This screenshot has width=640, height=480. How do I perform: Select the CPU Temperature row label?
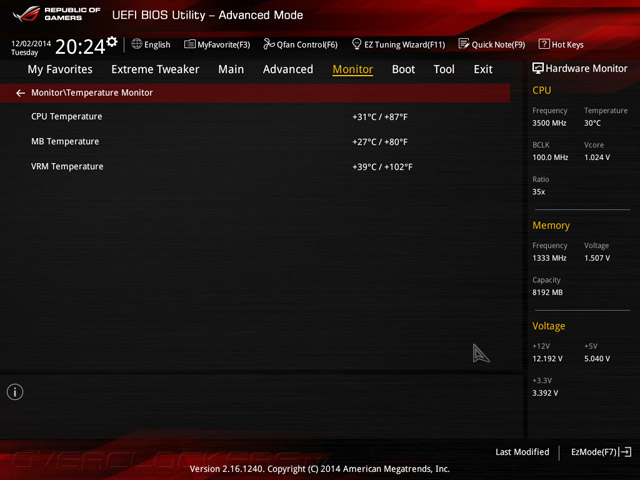[x=67, y=116]
